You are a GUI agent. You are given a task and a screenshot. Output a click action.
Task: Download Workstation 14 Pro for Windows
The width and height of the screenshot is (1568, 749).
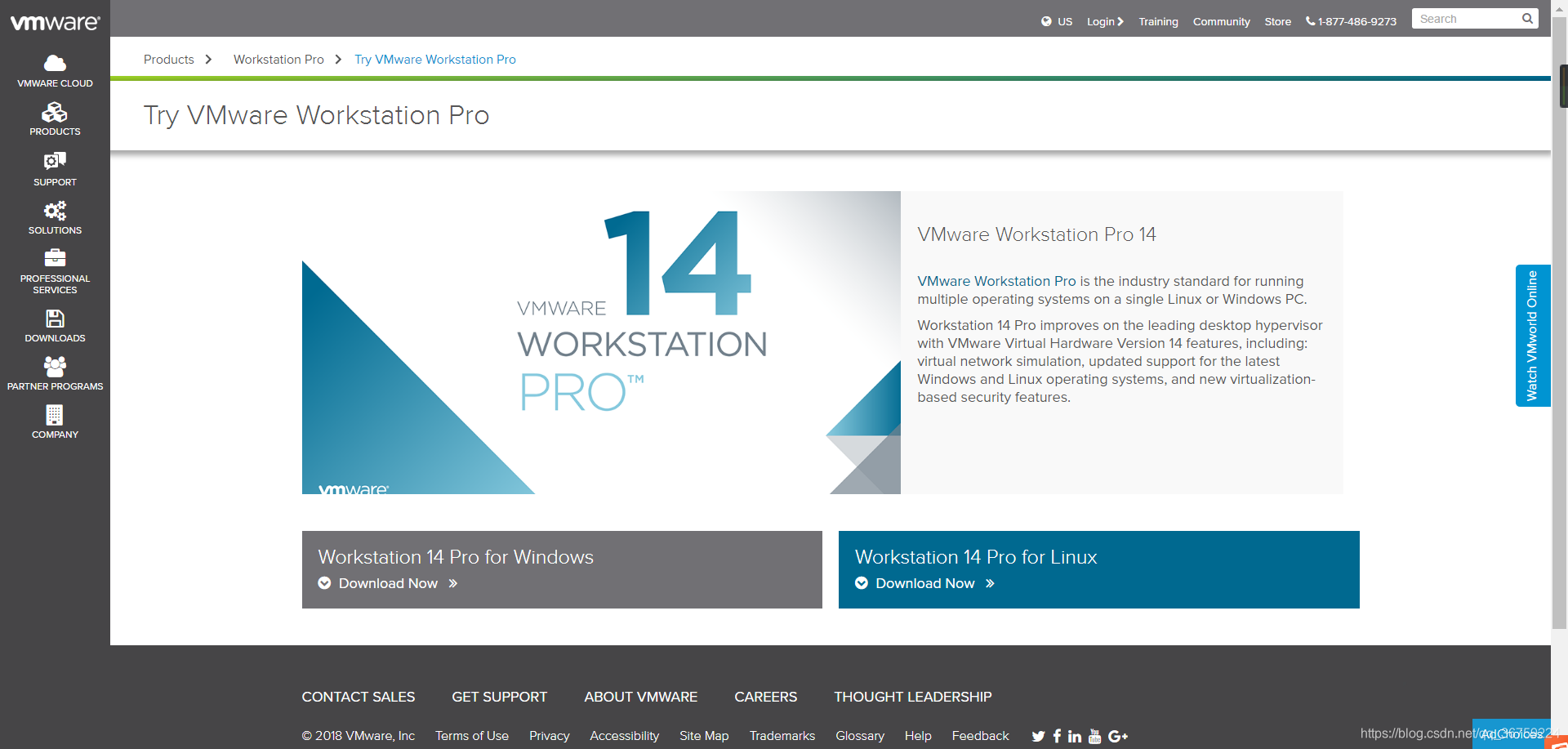click(x=562, y=569)
